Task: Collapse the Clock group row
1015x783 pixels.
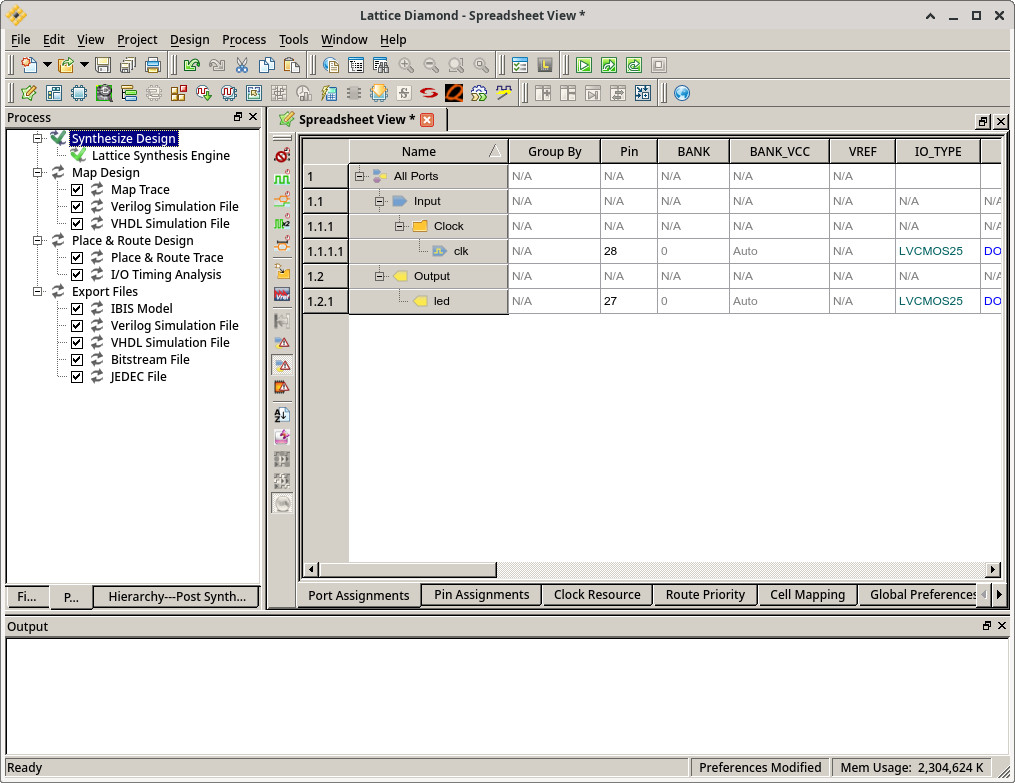Action: 399,226
